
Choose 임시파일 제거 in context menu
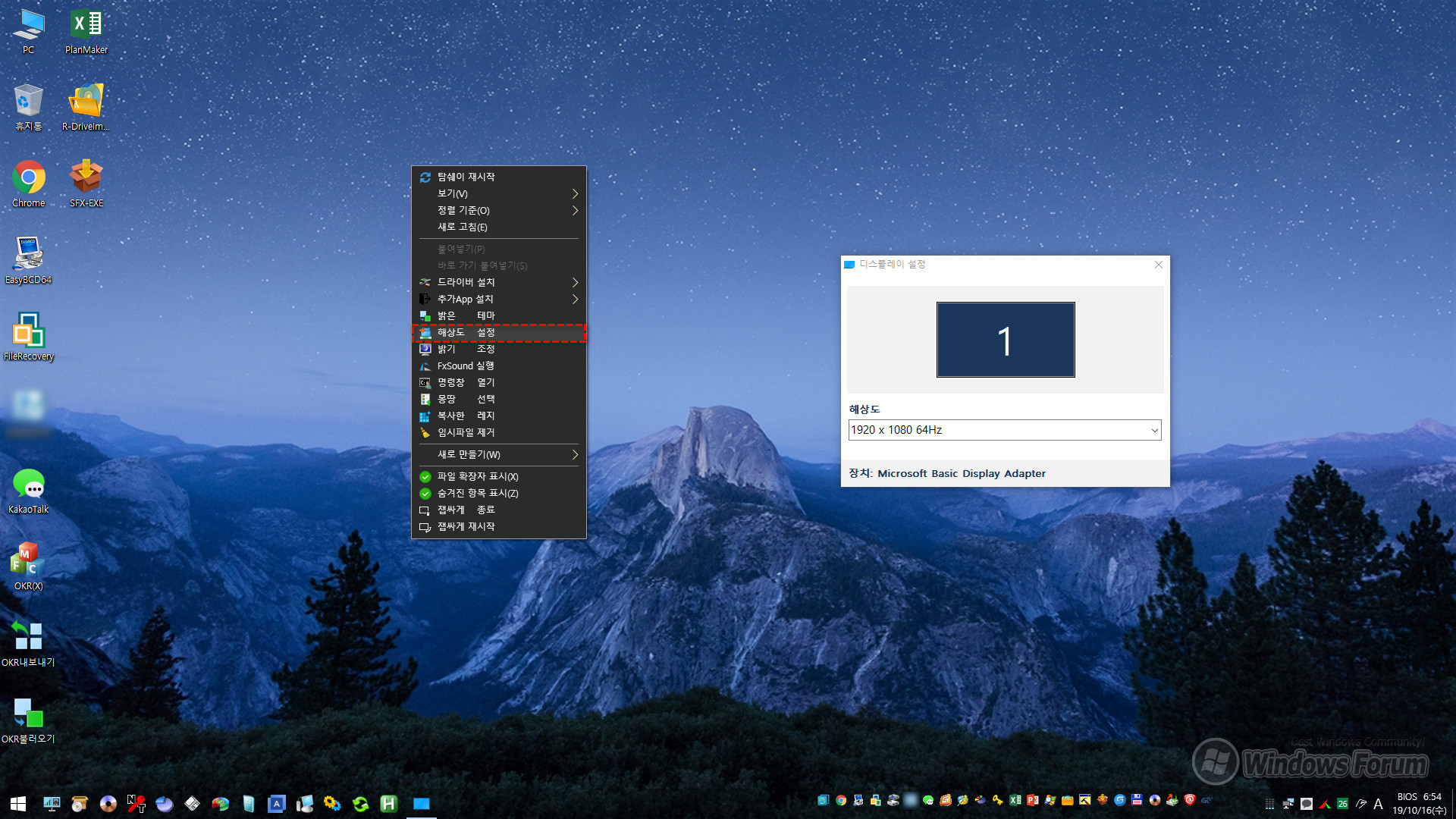tap(499, 432)
